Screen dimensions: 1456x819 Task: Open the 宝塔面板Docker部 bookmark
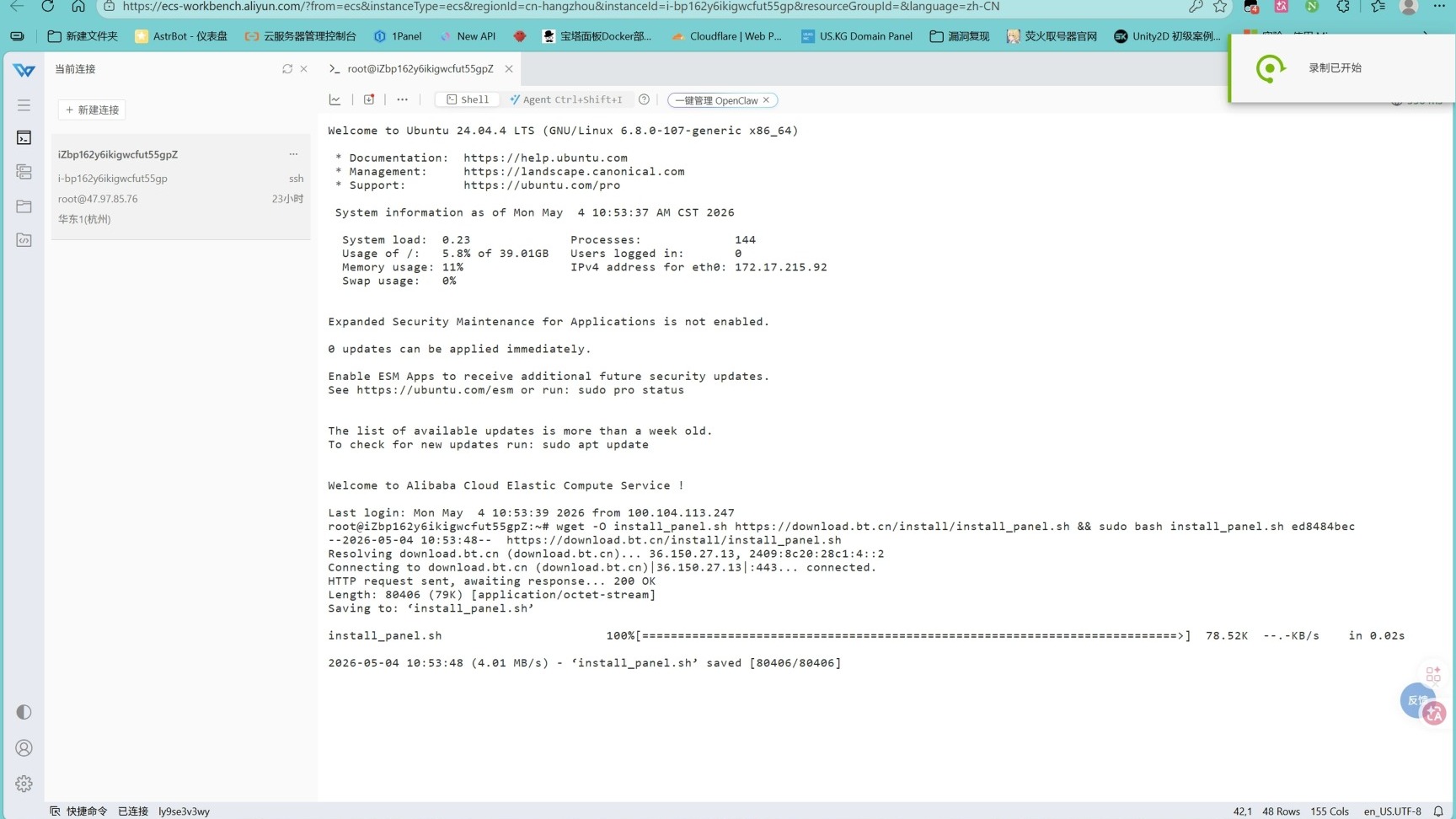click(597, 36)
